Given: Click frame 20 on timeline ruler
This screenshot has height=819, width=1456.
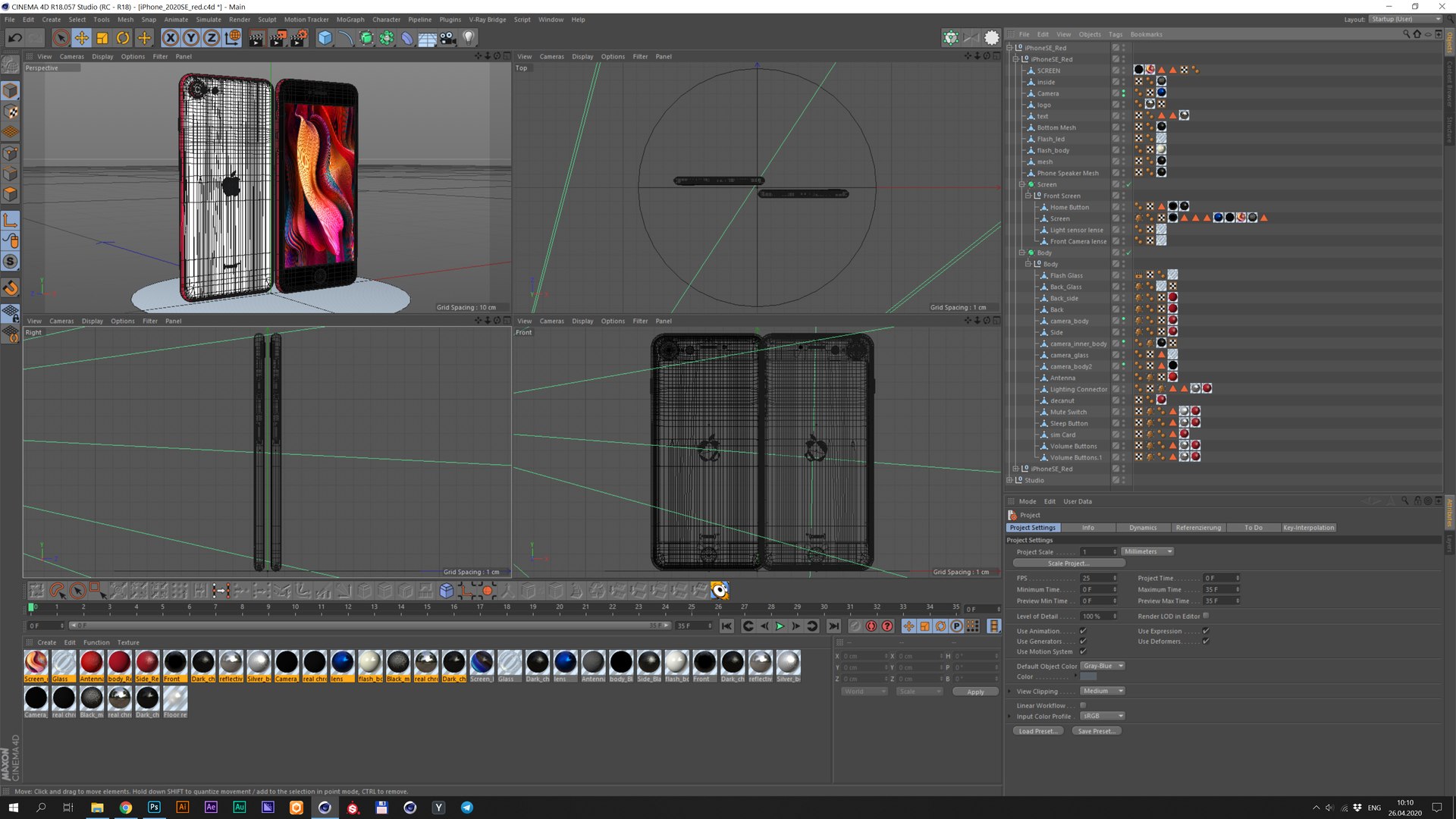Looking at the screenshot, I should point(559,607).
